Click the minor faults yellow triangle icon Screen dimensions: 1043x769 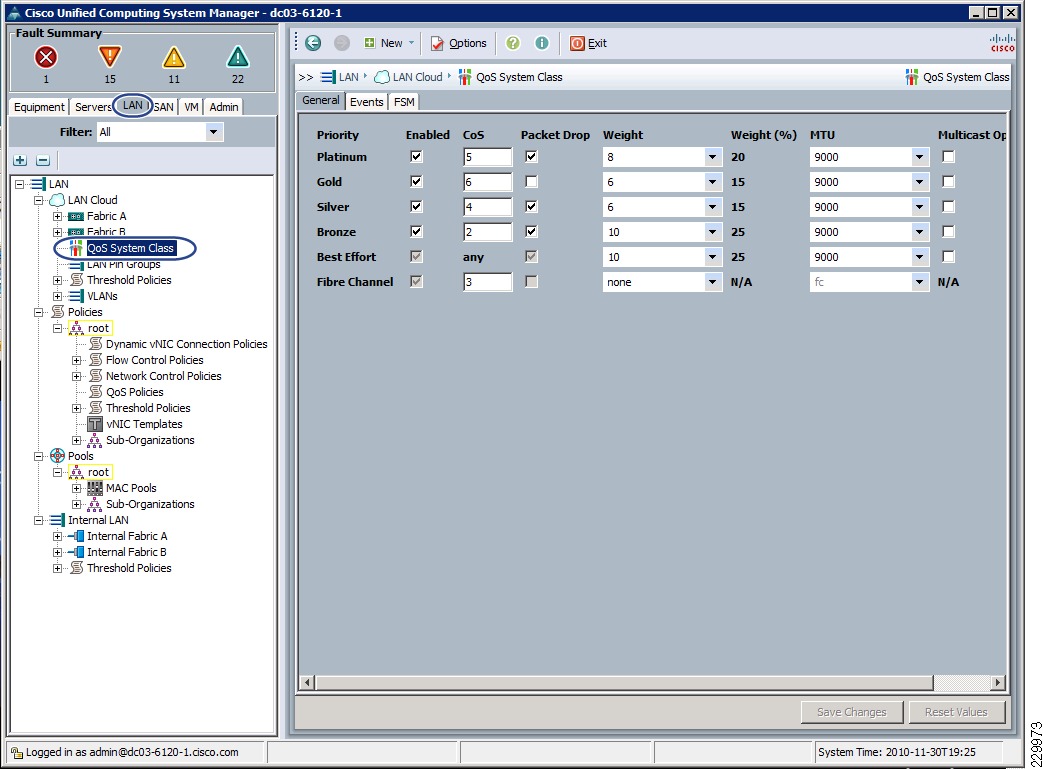point(174,57)
